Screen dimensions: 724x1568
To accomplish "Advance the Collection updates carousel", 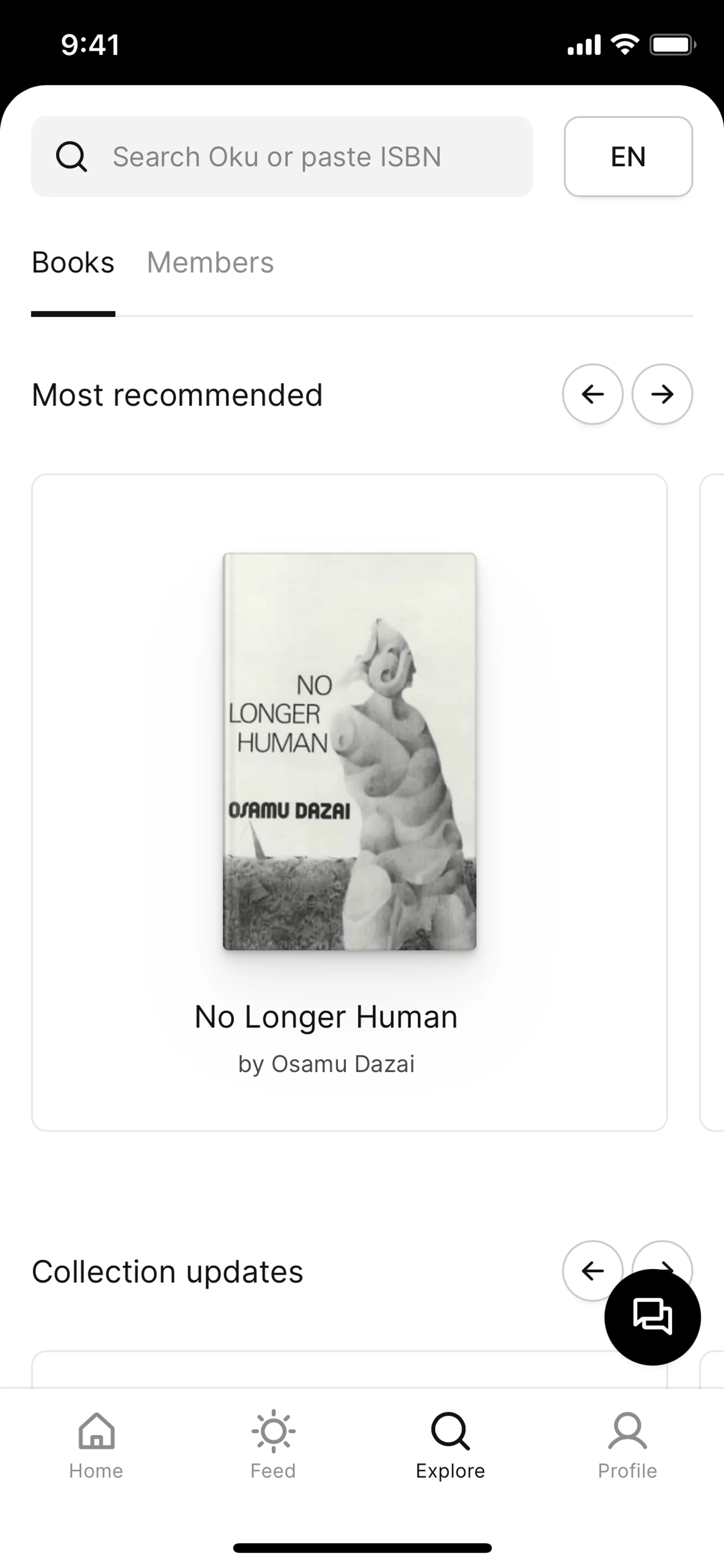I will 662,1255.
